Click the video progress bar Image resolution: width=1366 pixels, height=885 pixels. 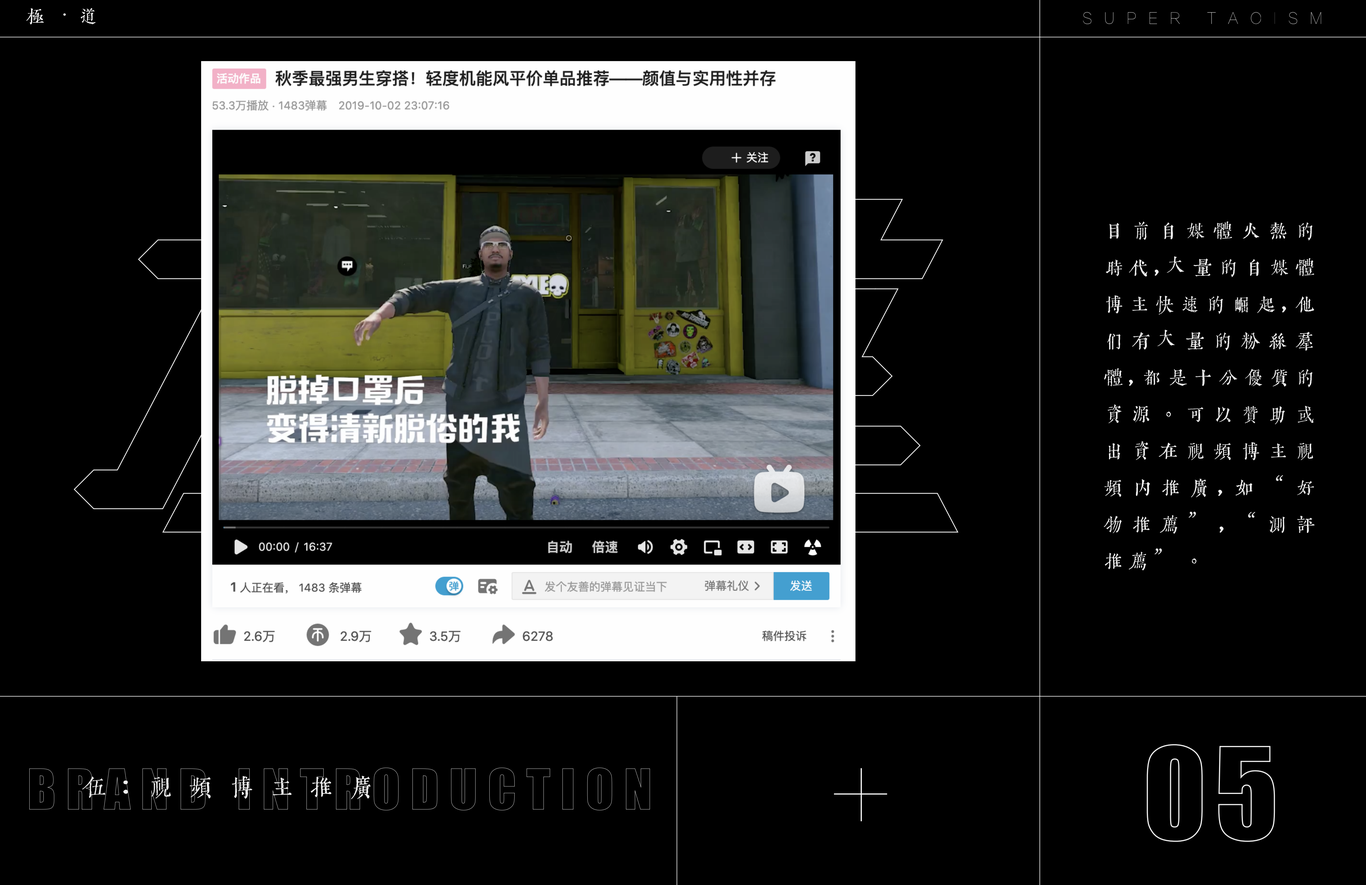tap(526, 527)
